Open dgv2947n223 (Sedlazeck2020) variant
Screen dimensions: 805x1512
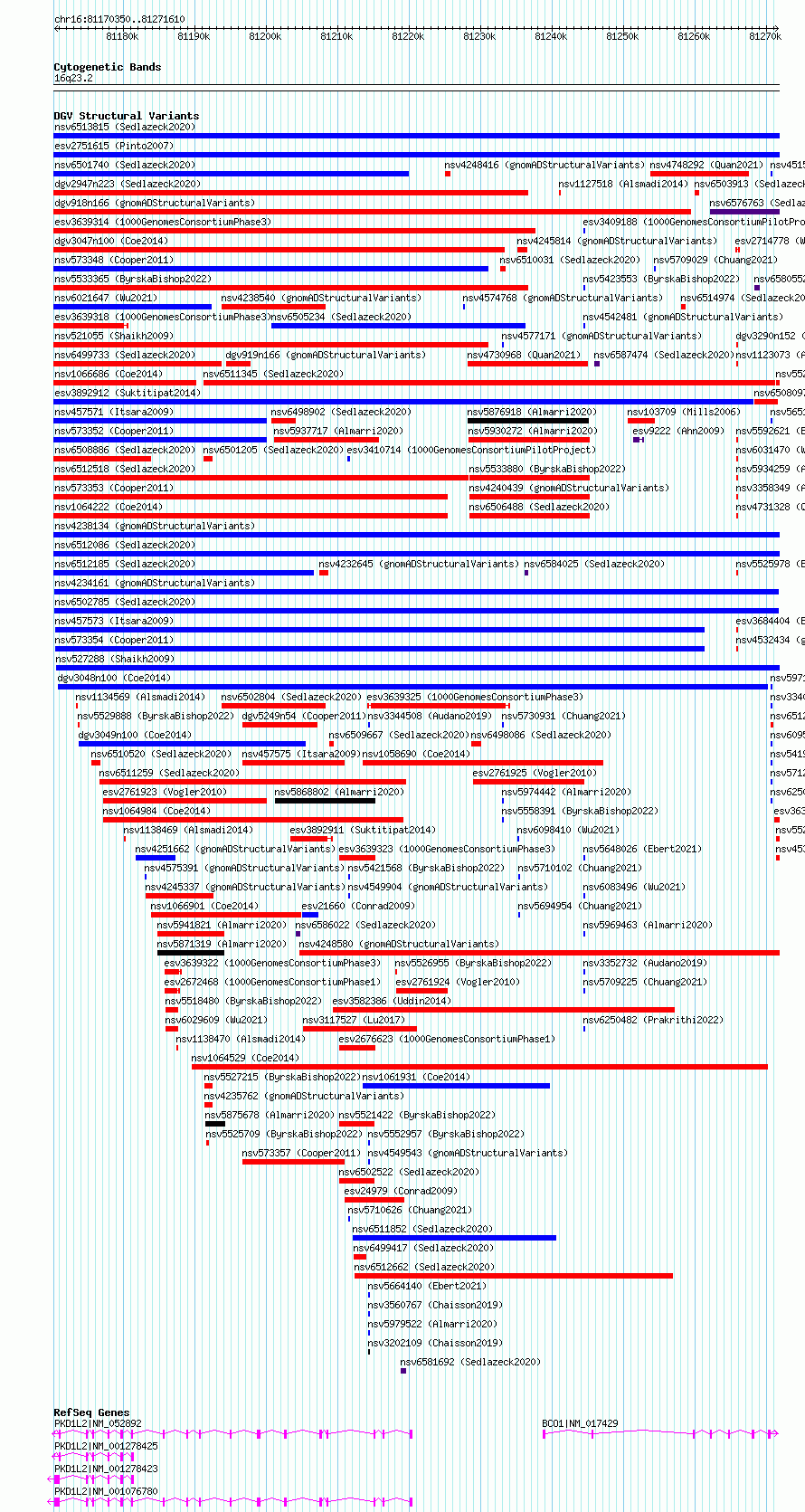point(128,185)
